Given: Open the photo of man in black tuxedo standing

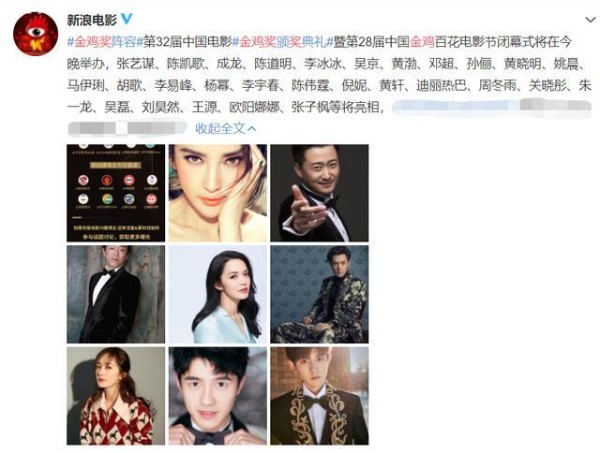Looking at the screenshot, I should click(x=116, y=294).
